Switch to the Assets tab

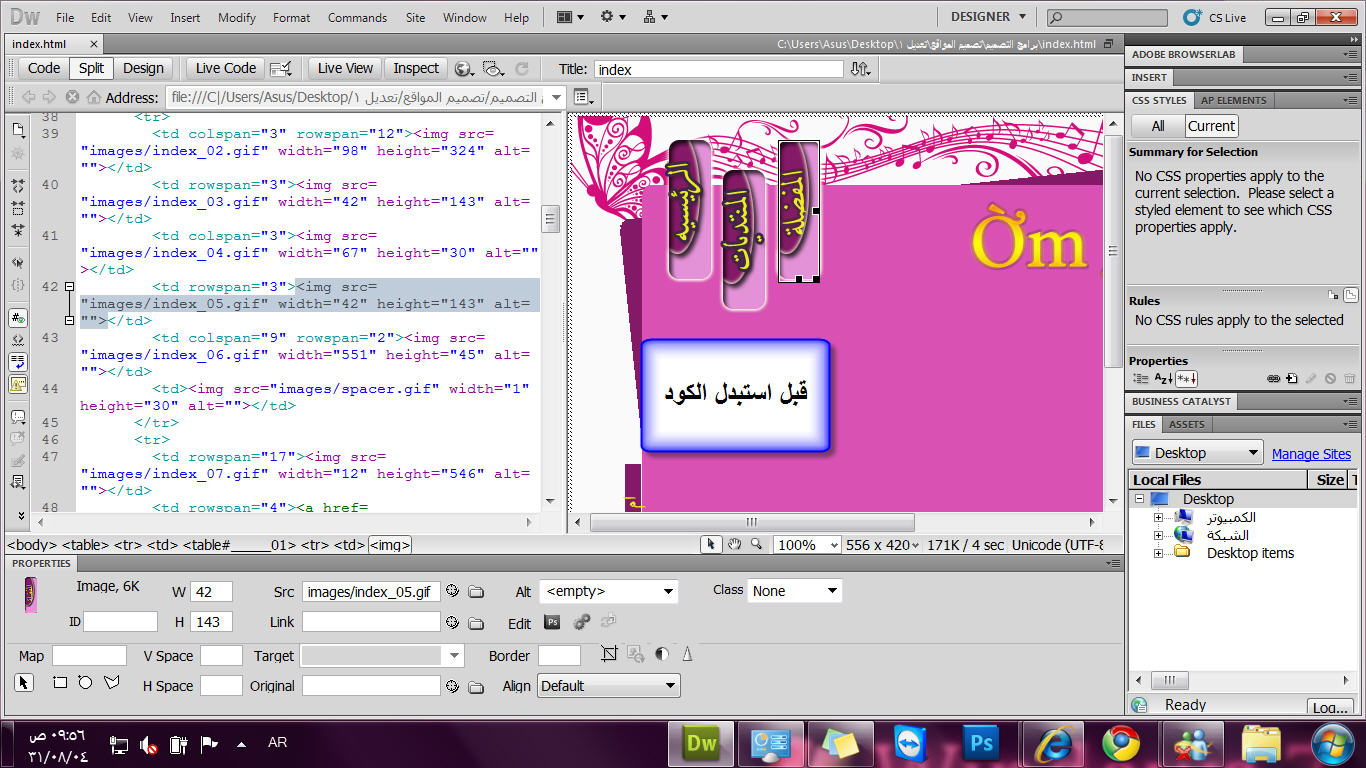(1186, 424)
